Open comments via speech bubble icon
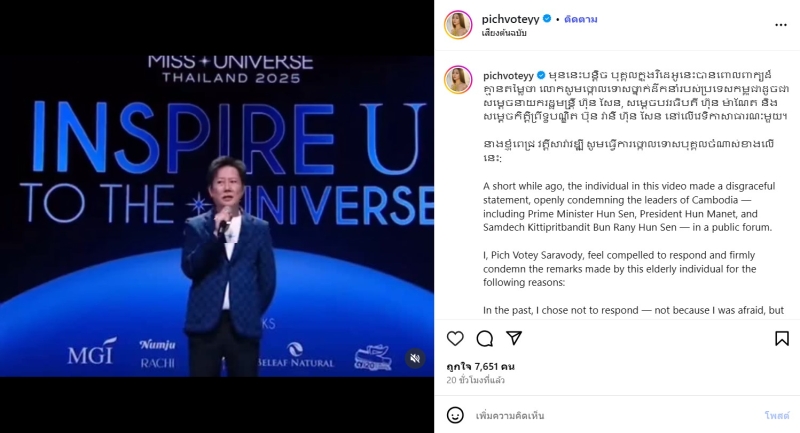The width and height of the screenshot is (800, 433). click(x=485, y=339)
